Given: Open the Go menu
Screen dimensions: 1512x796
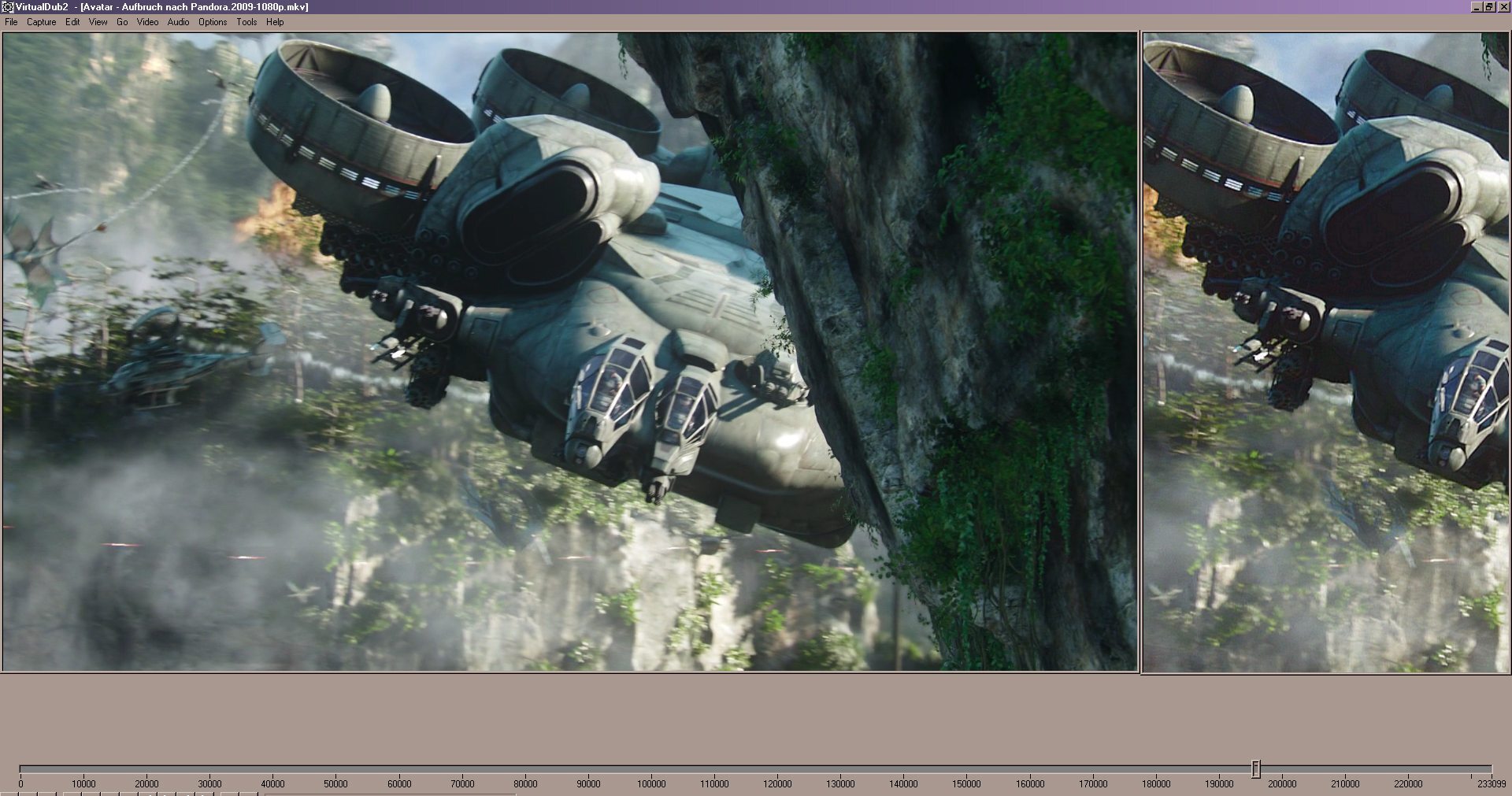Looking at the screenshot, I should tap(122, 22).
